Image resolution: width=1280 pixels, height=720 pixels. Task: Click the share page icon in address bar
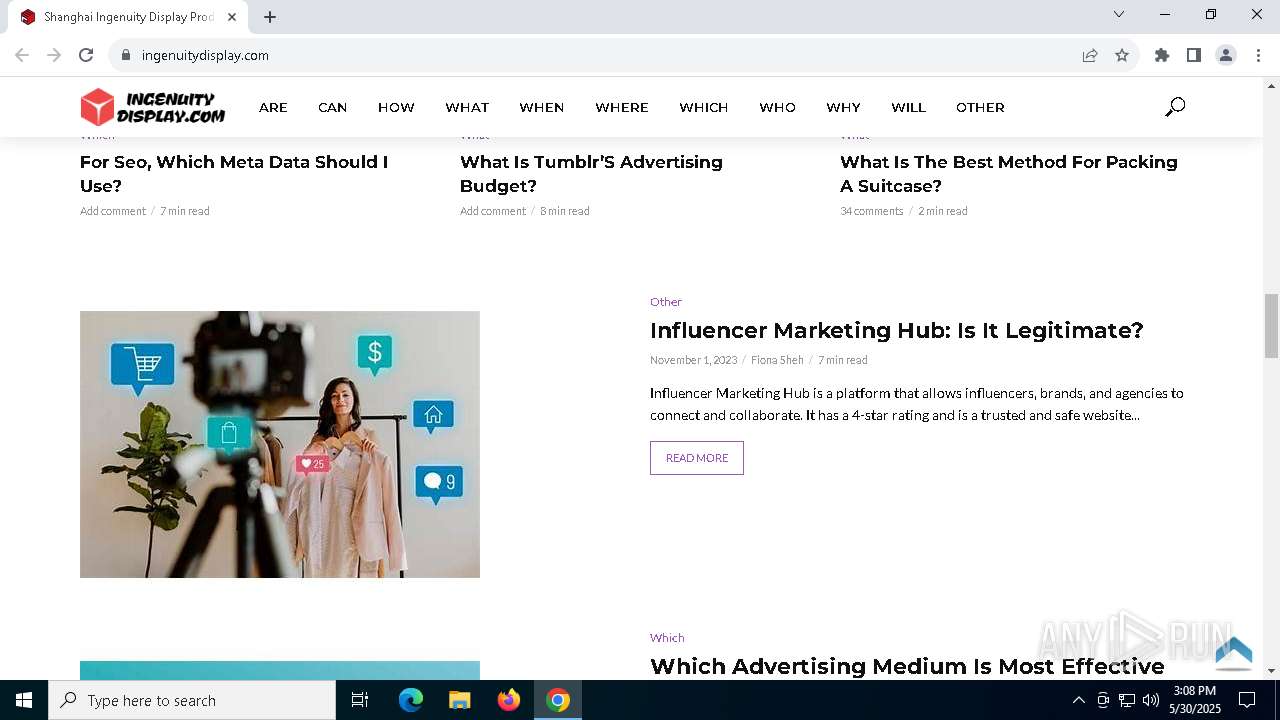click(x=1090, y=55)
